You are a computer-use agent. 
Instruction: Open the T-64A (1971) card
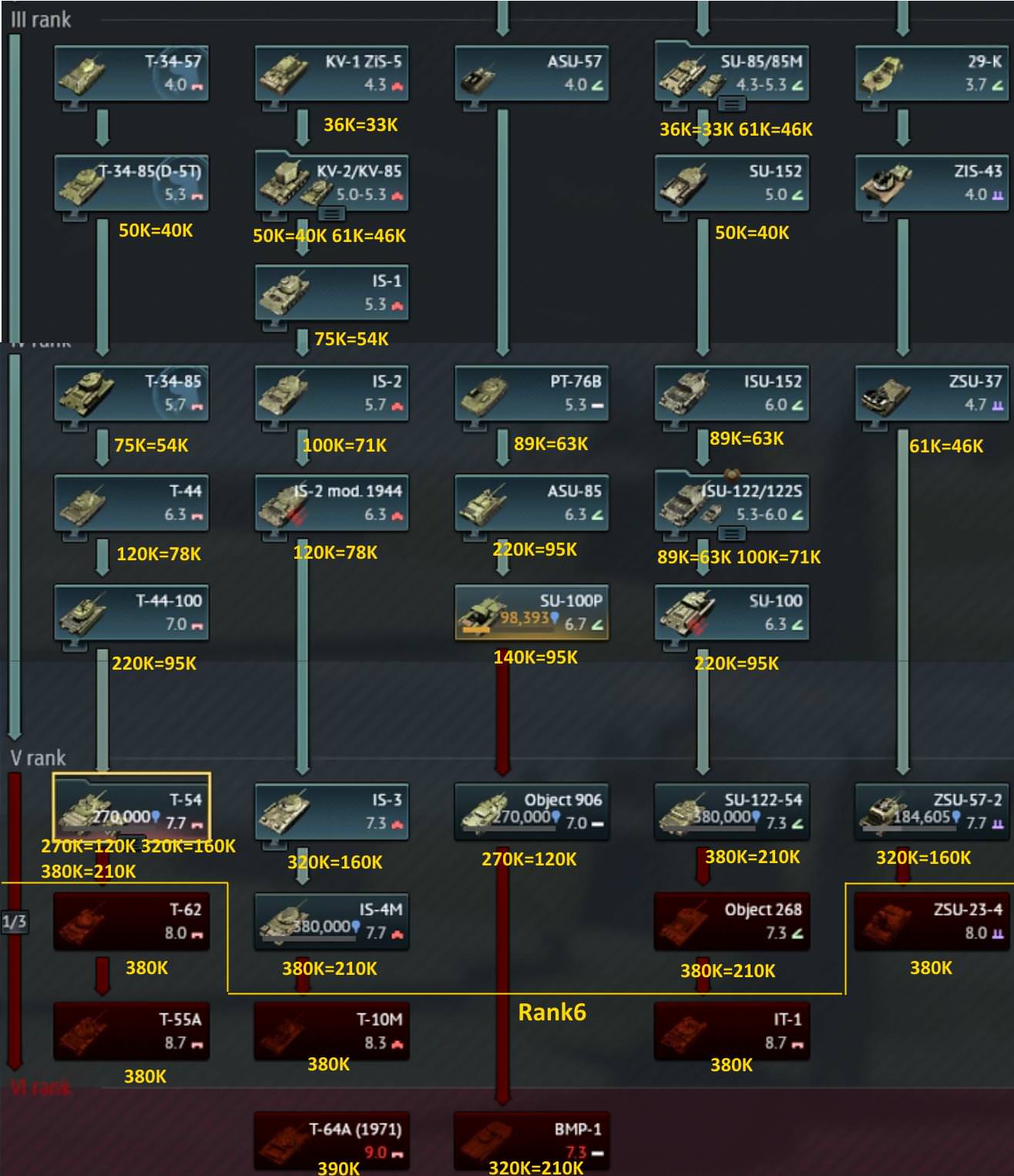pos(331,1141)
